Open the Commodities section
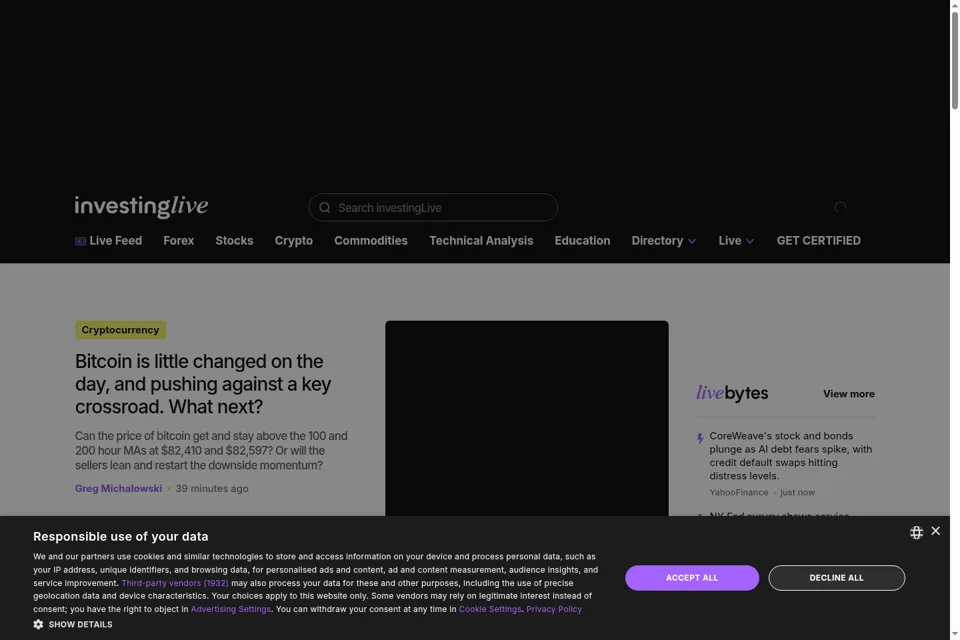 (371, 241)
